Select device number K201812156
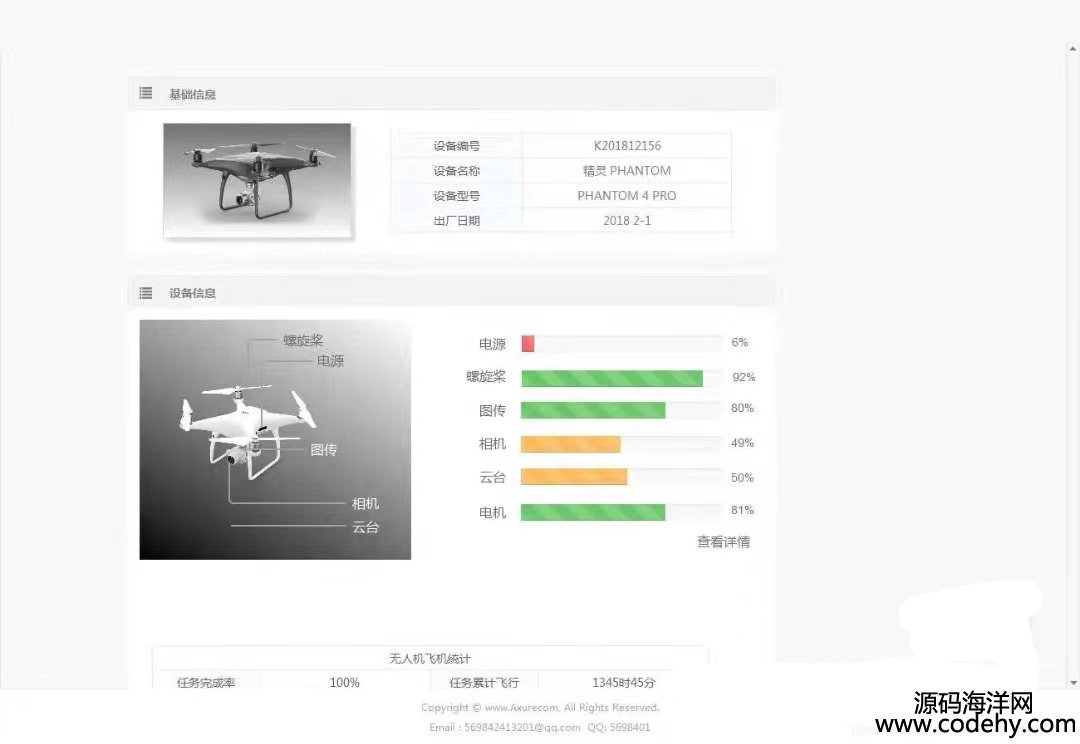The image size is (1080, 744). click(x=627, y=146)
